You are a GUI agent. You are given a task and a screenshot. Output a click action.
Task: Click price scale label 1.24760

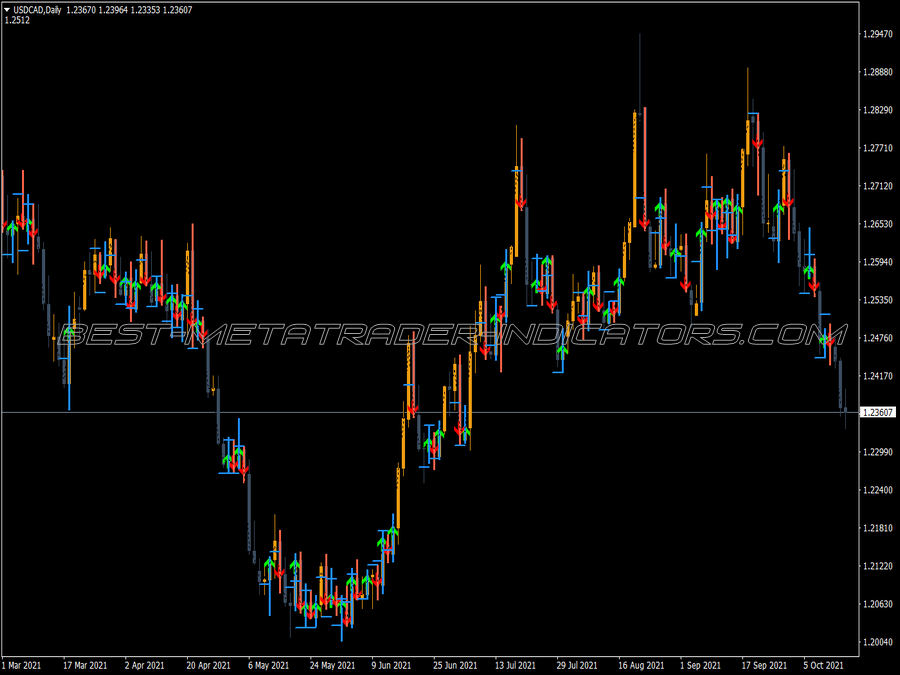tap(878, 338)
